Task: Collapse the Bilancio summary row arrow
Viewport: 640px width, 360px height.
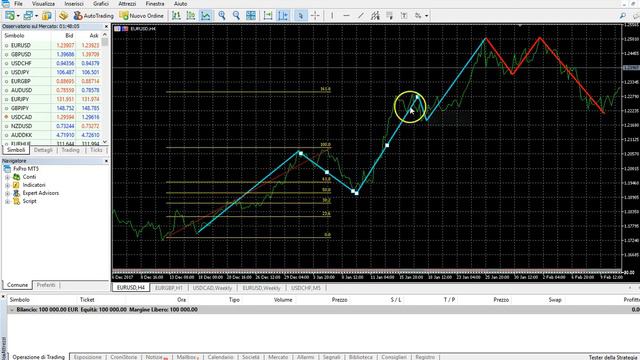Action: tap(11, 310)
